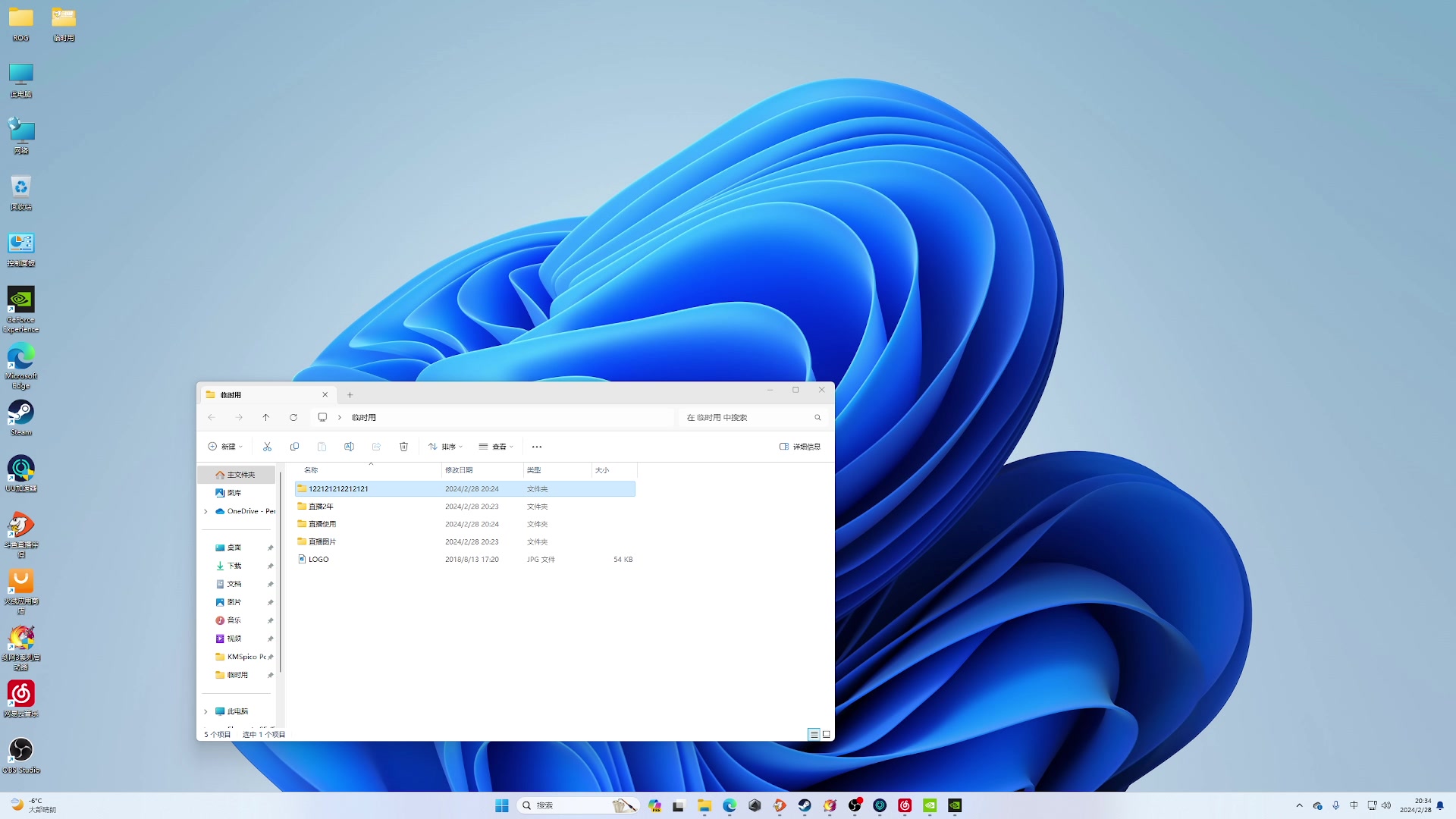
Task: Select the UU加速器 desktop shortcut
Action: tap(20, 474)
